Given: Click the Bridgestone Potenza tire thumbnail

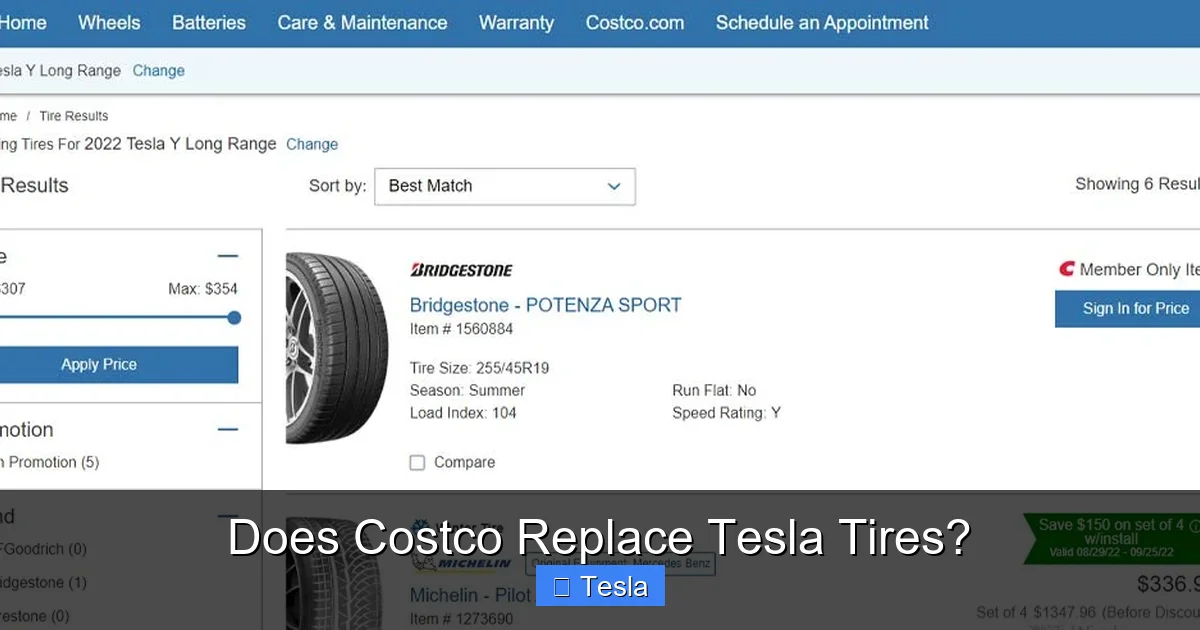Looking at the screenshot, I should [335, 345].
